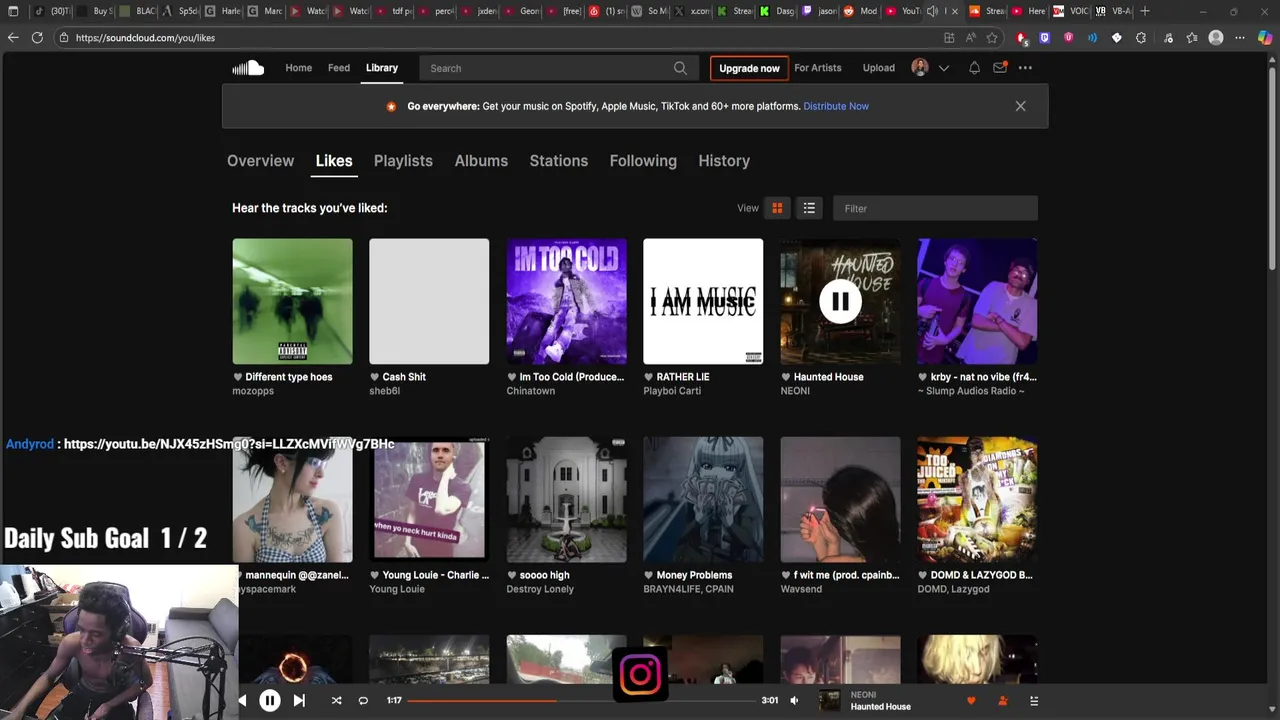Click the Upload link

tap(879, 68)
